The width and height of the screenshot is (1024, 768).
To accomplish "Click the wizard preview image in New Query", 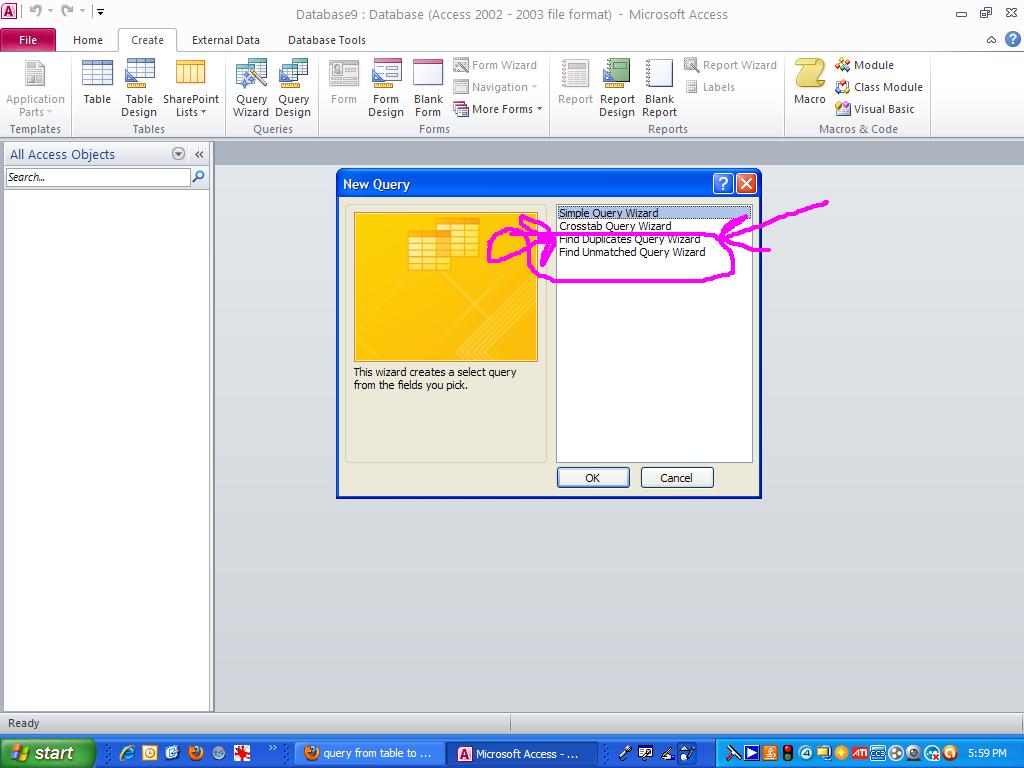I will click(446, 287).
